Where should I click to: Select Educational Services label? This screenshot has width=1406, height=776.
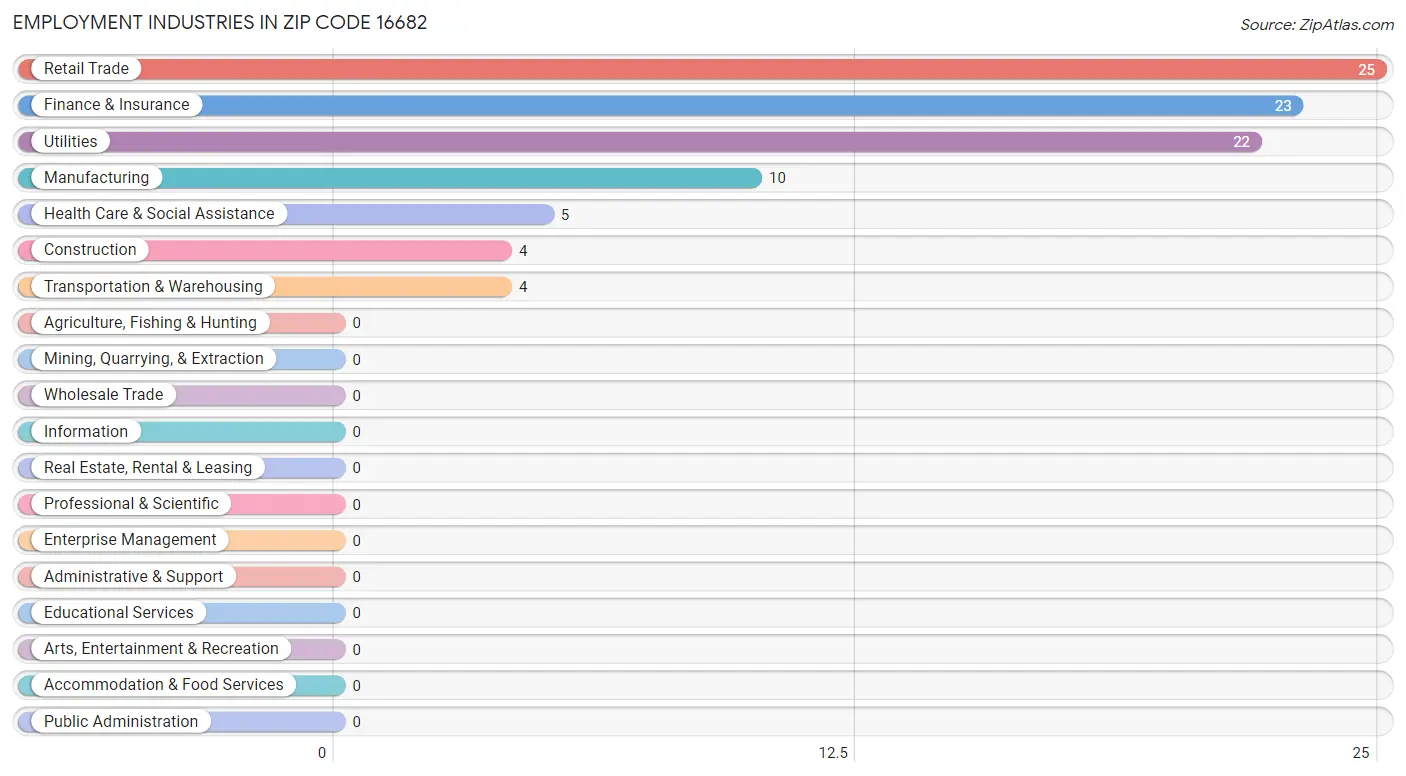[119, 613]
